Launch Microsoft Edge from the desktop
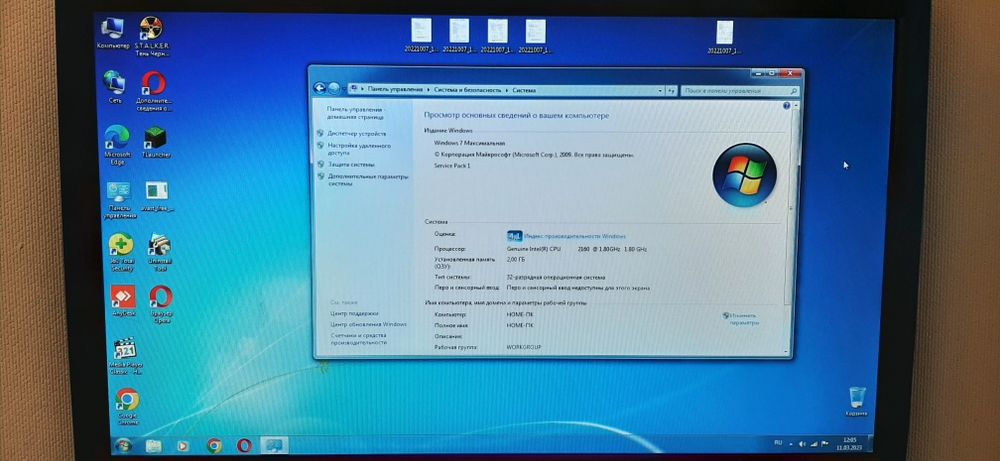 coord(117,145)
